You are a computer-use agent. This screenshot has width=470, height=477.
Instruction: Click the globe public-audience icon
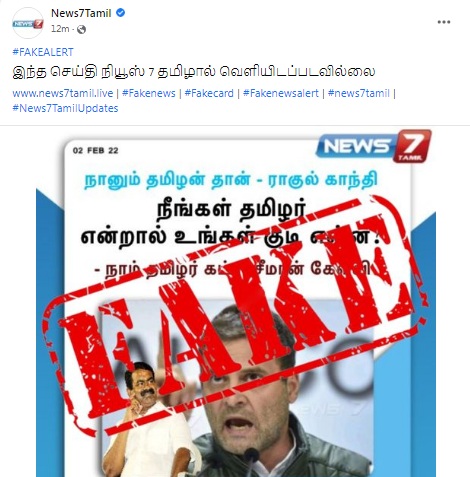click(x=81, y=30)
